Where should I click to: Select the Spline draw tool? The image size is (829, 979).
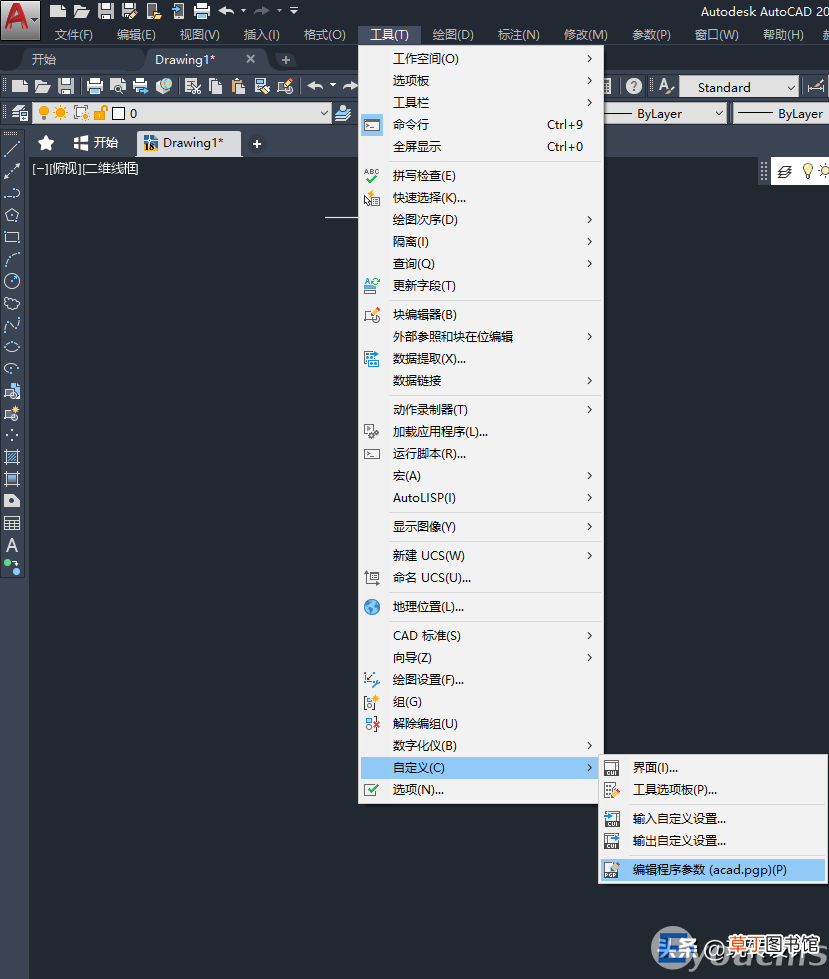(x=12, y=325)
